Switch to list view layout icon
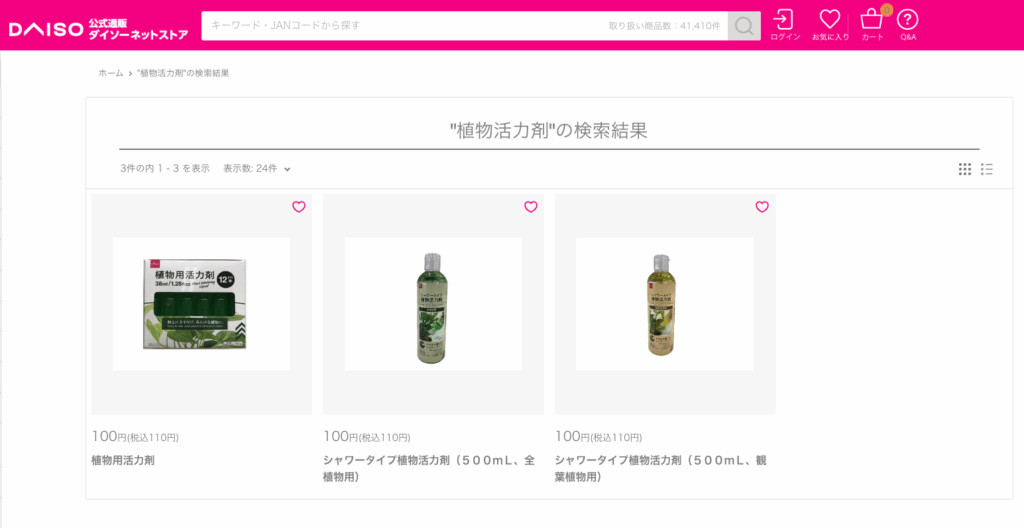 (x=987, y=169)
